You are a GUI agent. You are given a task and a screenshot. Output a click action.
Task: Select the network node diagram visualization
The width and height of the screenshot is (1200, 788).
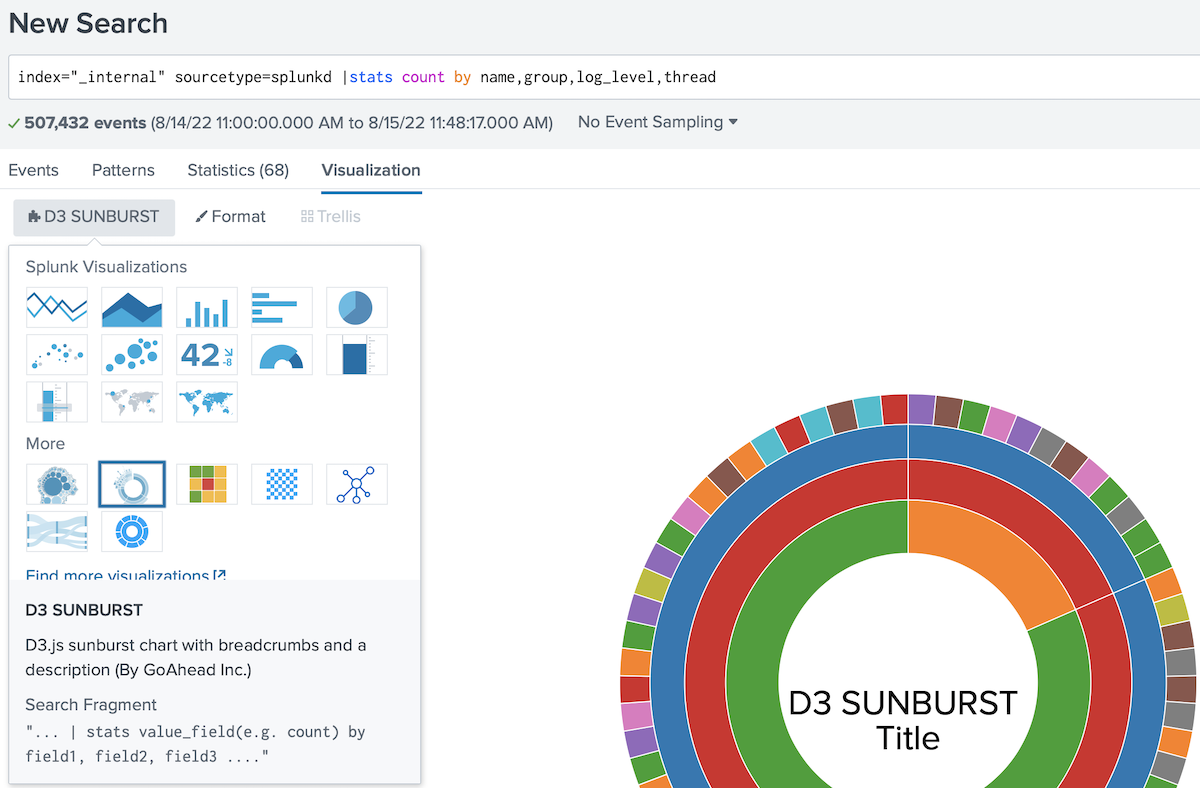tap(357, 484)
